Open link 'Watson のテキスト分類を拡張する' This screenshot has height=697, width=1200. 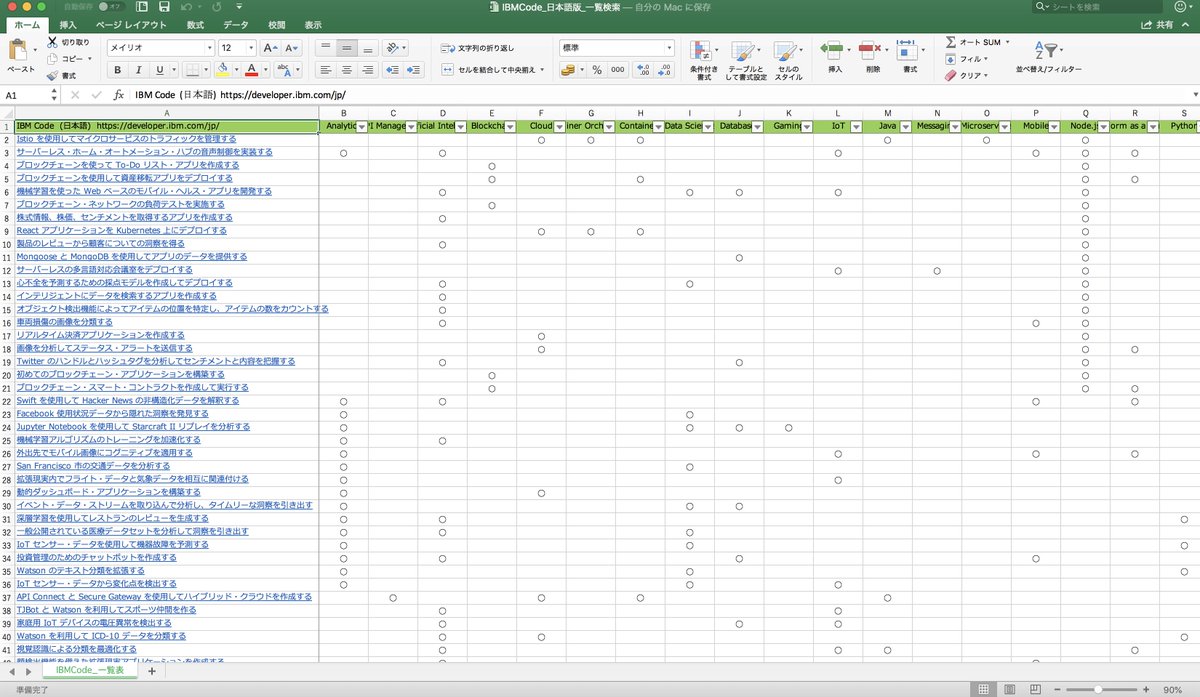click(80, 570)
